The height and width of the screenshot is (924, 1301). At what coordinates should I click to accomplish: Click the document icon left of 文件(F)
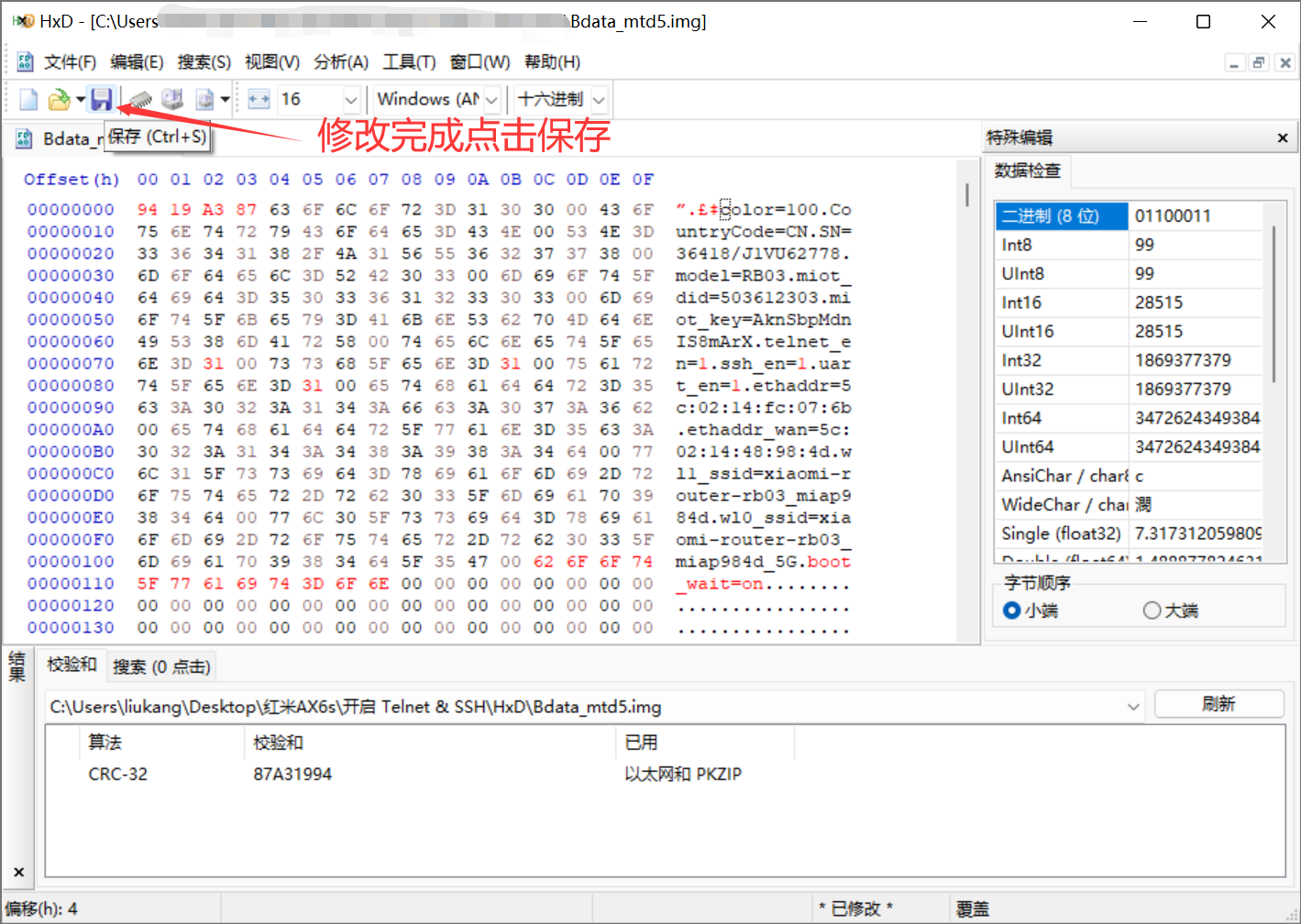point(26,61)
